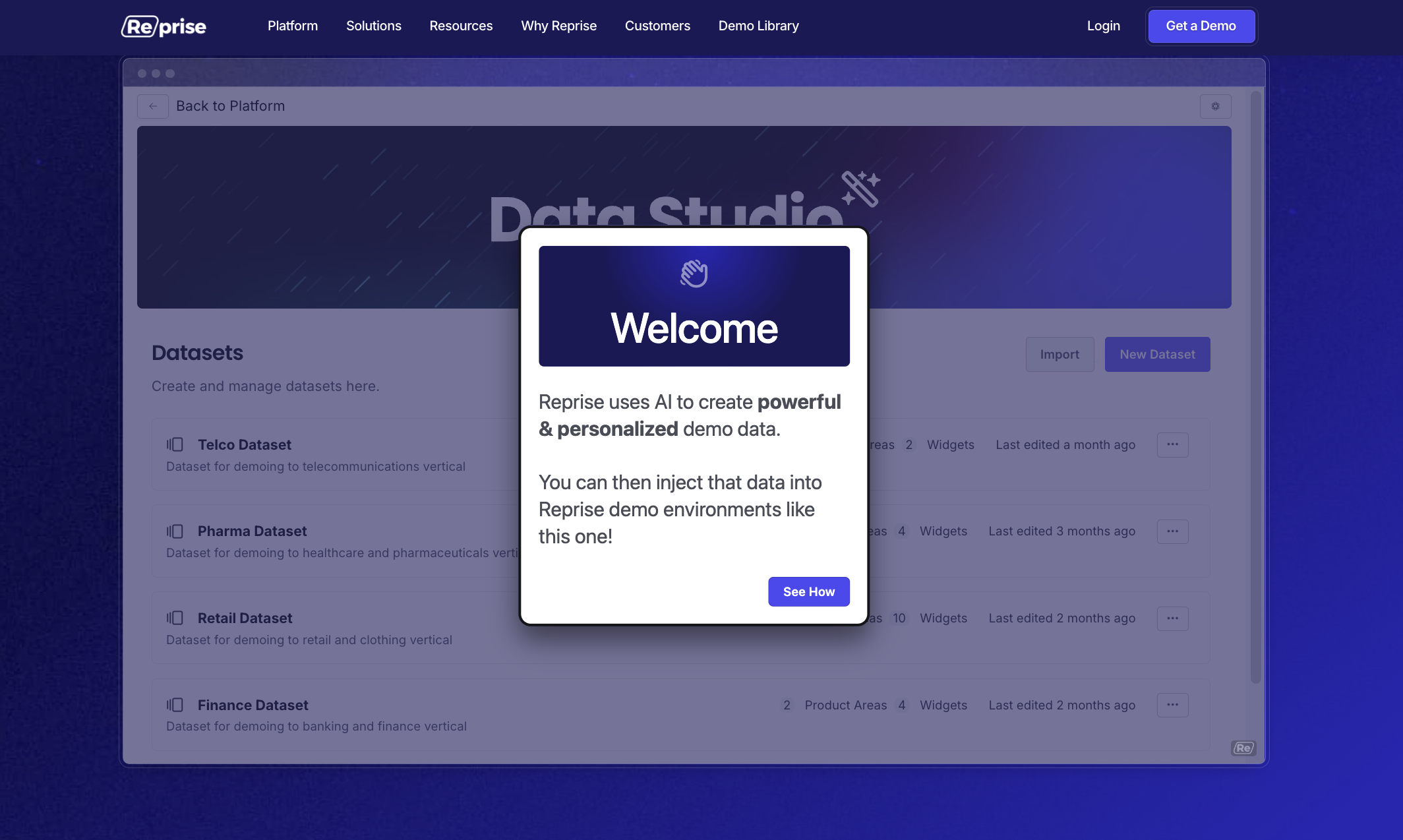Open the settings gear icon
Viewport: 1403px width, 840px height.
pos(1215,106)
